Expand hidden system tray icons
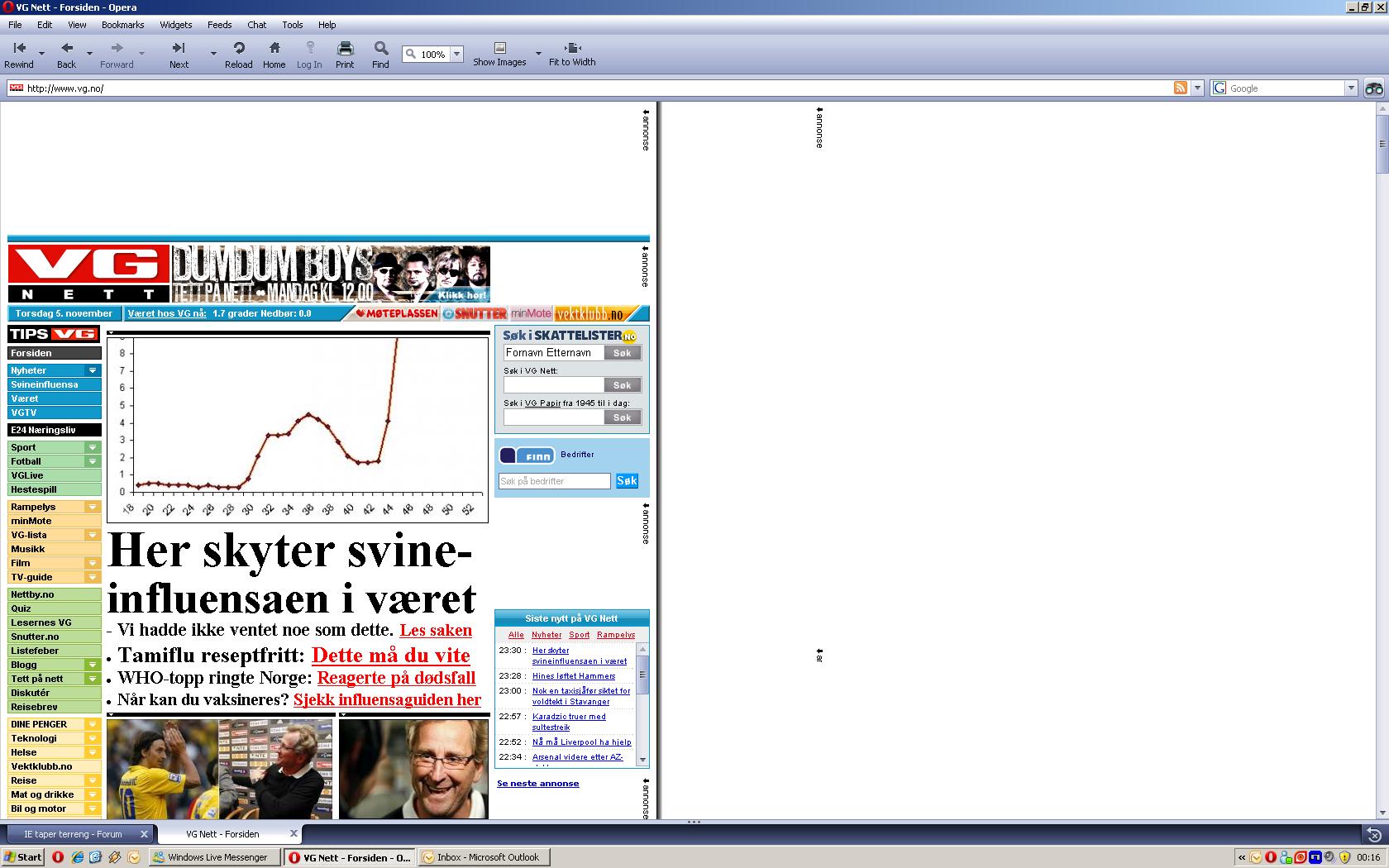Viewport: 1389px width, 868px height. point(1242,857)
